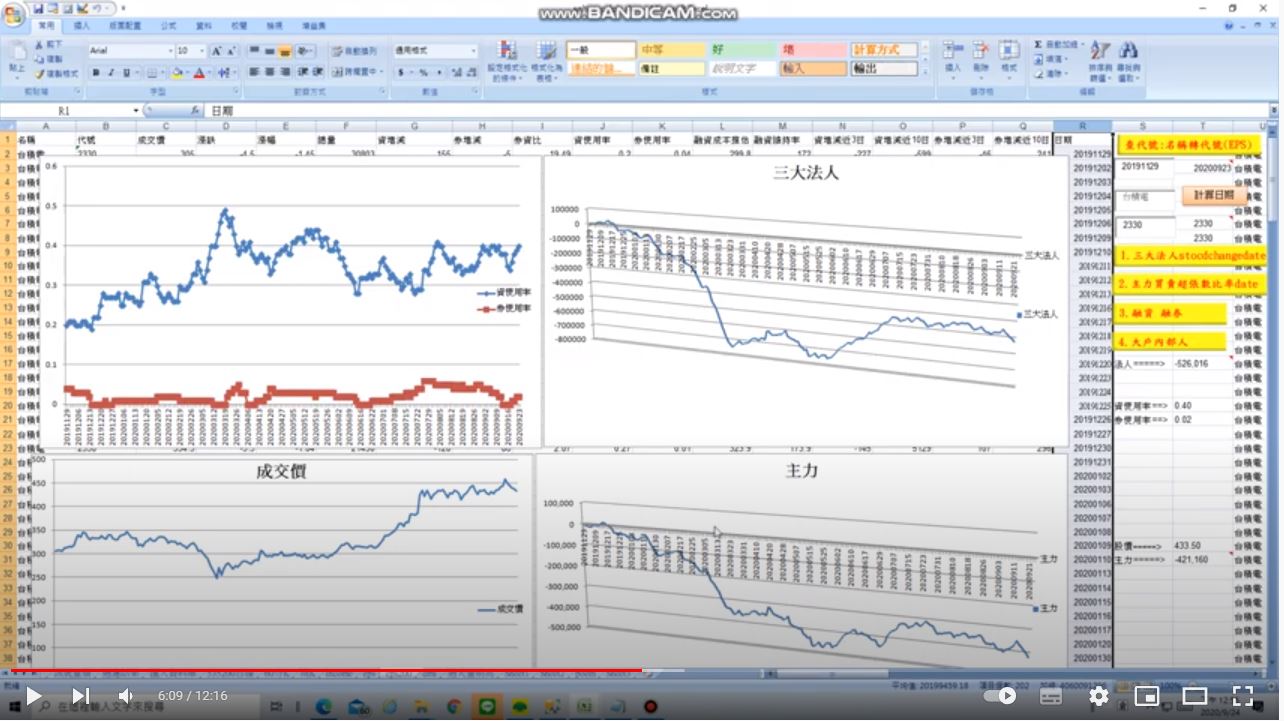The image size is (1284, 721).
Task: Click the increase decimal button
Action: pos(456,72)
